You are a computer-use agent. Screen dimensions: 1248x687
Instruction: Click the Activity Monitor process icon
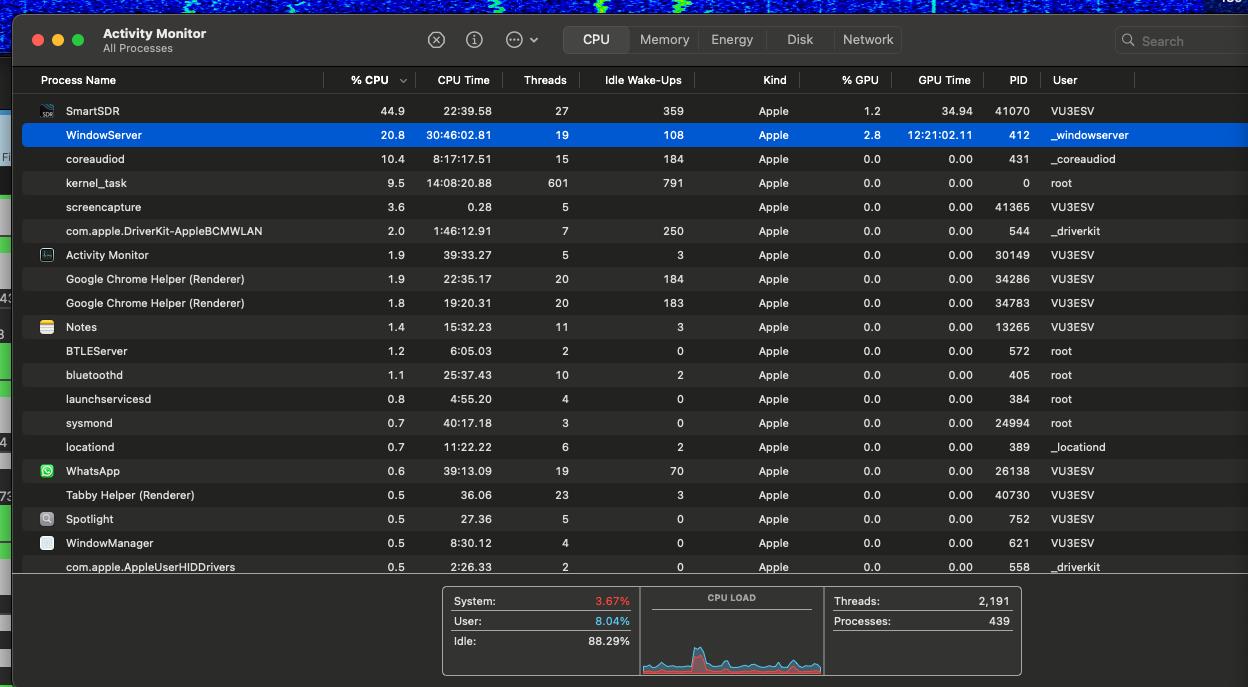(x=47, y=255)
